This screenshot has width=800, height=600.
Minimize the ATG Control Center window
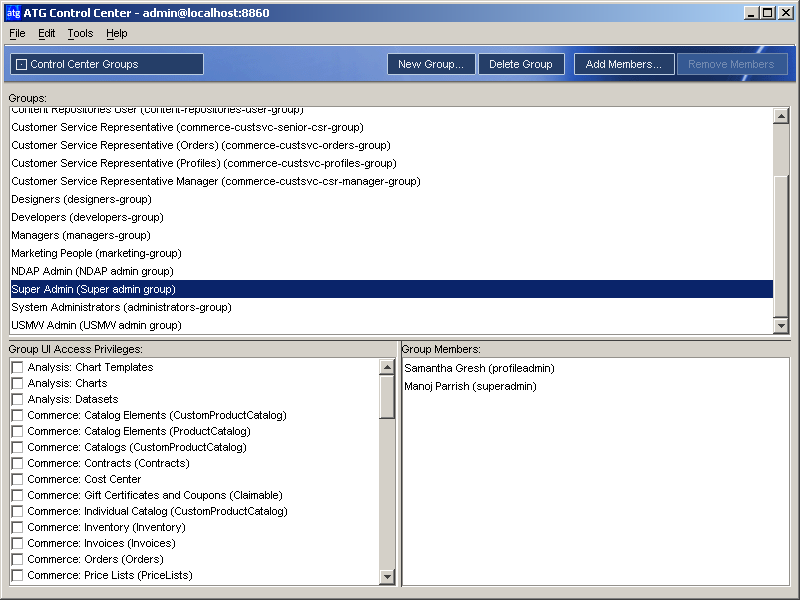pyautogui.click(x=751, y=13)
